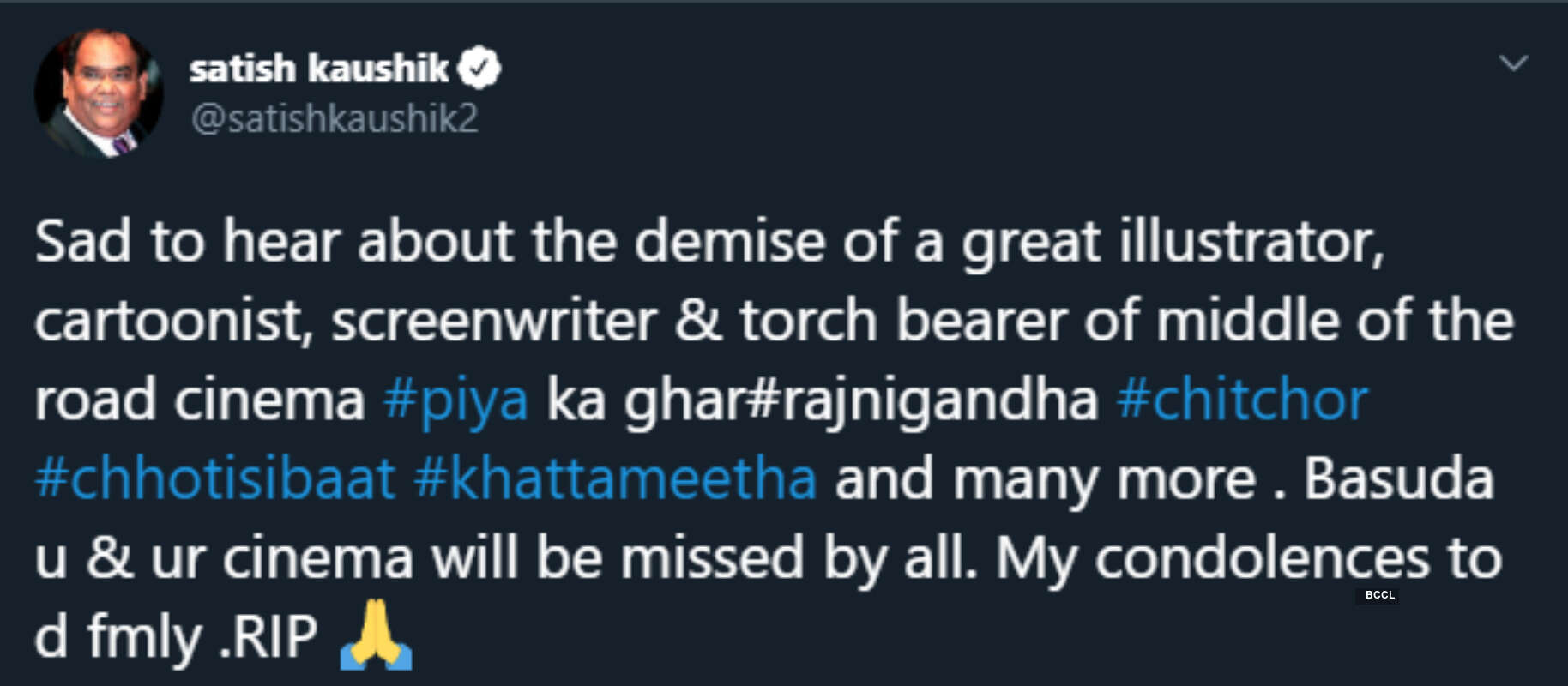Open Satish Kaushik's profile picture
This screenshot has width=1568, height=686.
99,93
